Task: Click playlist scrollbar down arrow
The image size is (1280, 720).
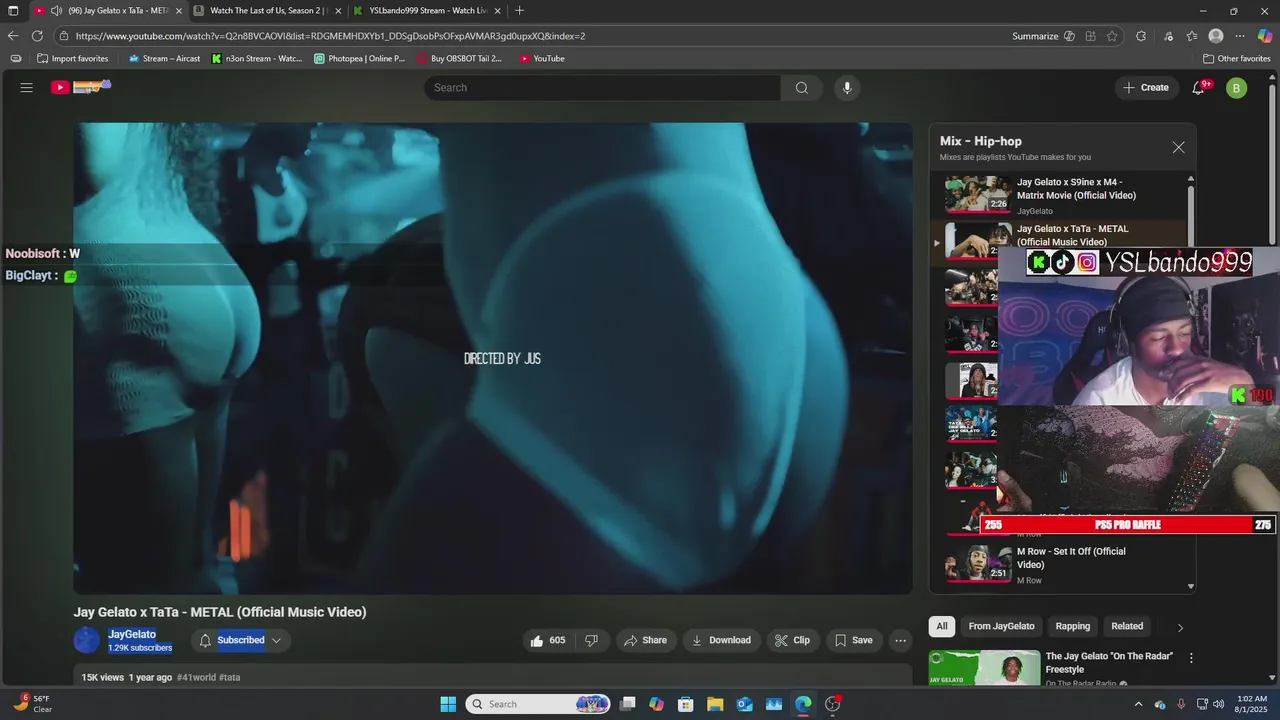Action: pos(1190,586)
